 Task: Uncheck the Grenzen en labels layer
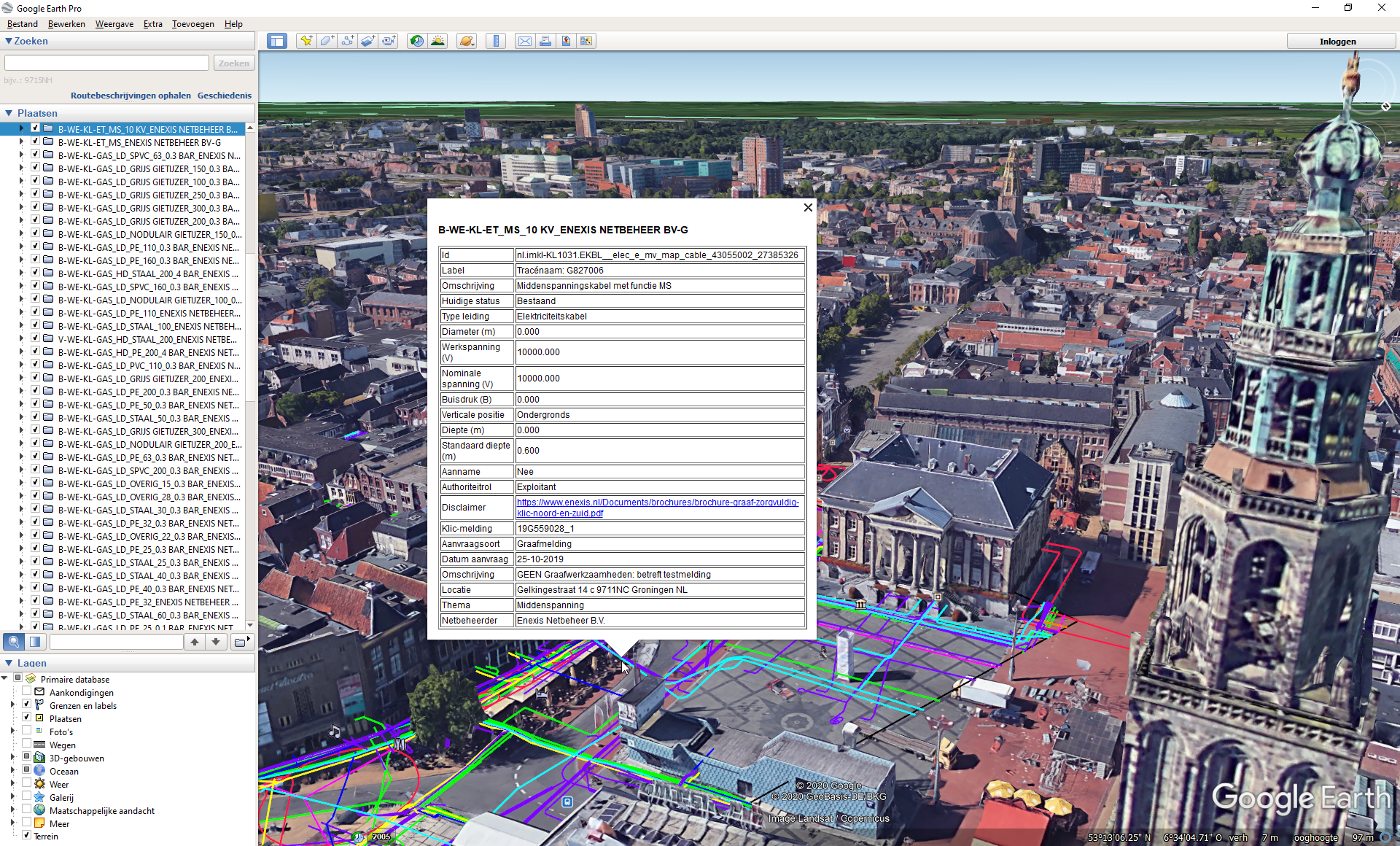point(27,705)
